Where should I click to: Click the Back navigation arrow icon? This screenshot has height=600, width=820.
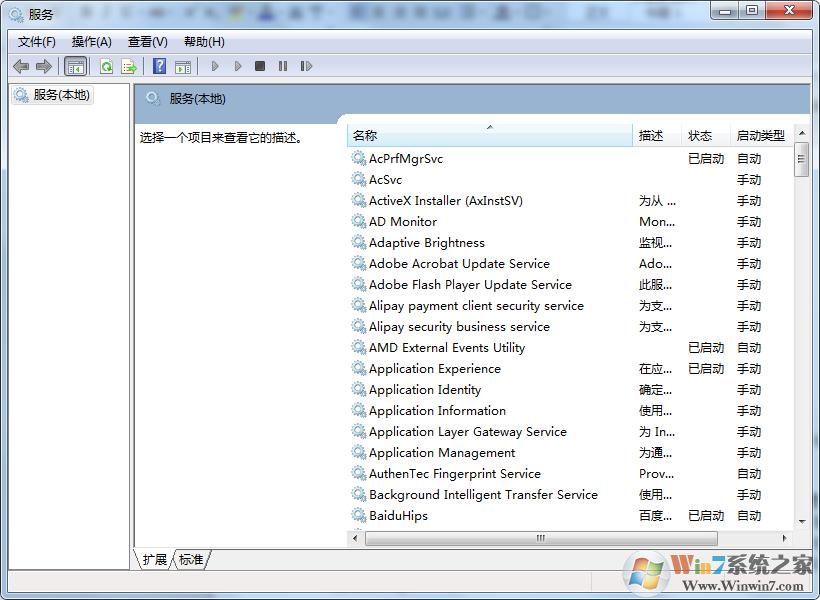[x=22, y=65]
